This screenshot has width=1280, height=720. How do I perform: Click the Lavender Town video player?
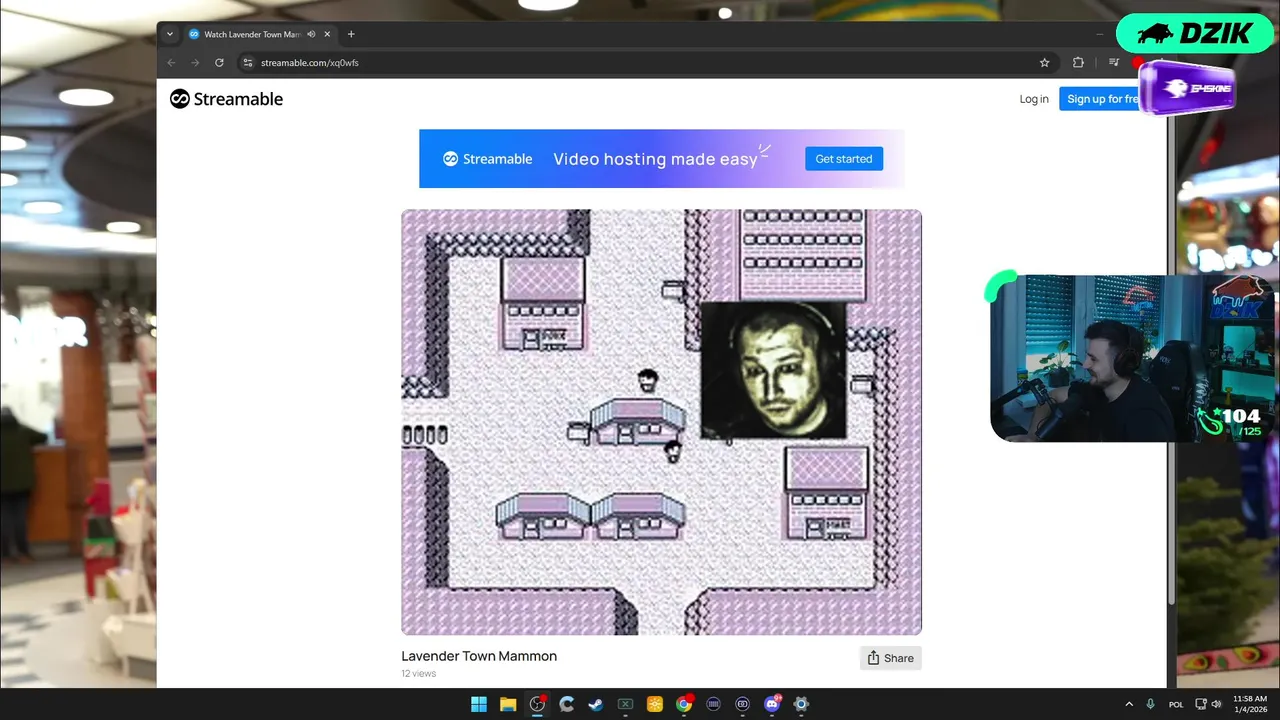tap(661, 422)
